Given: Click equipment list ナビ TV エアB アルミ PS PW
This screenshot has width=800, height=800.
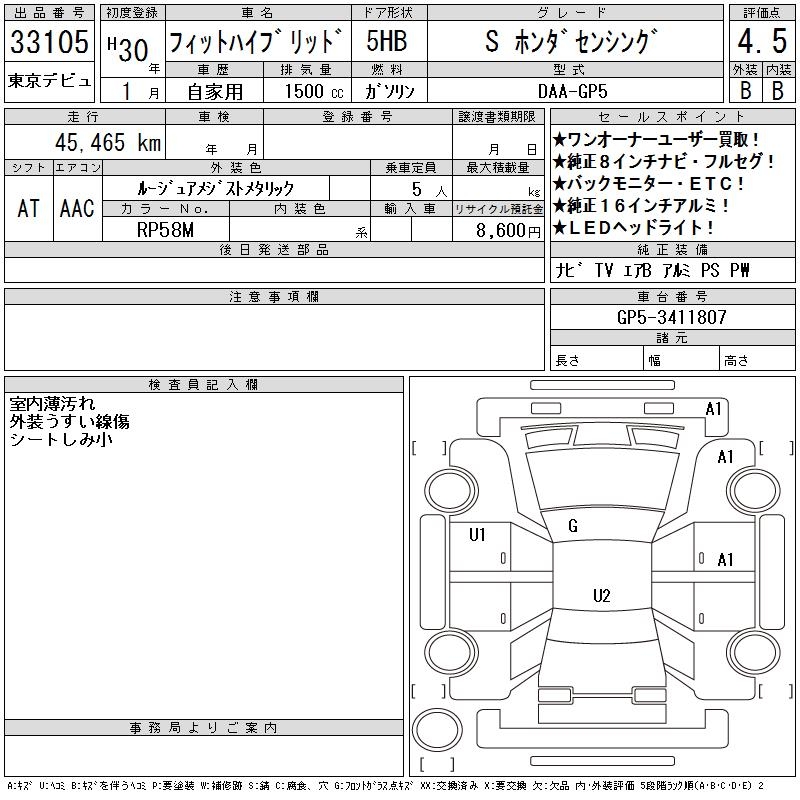Looking at the screenshot, I should [653, 270].
